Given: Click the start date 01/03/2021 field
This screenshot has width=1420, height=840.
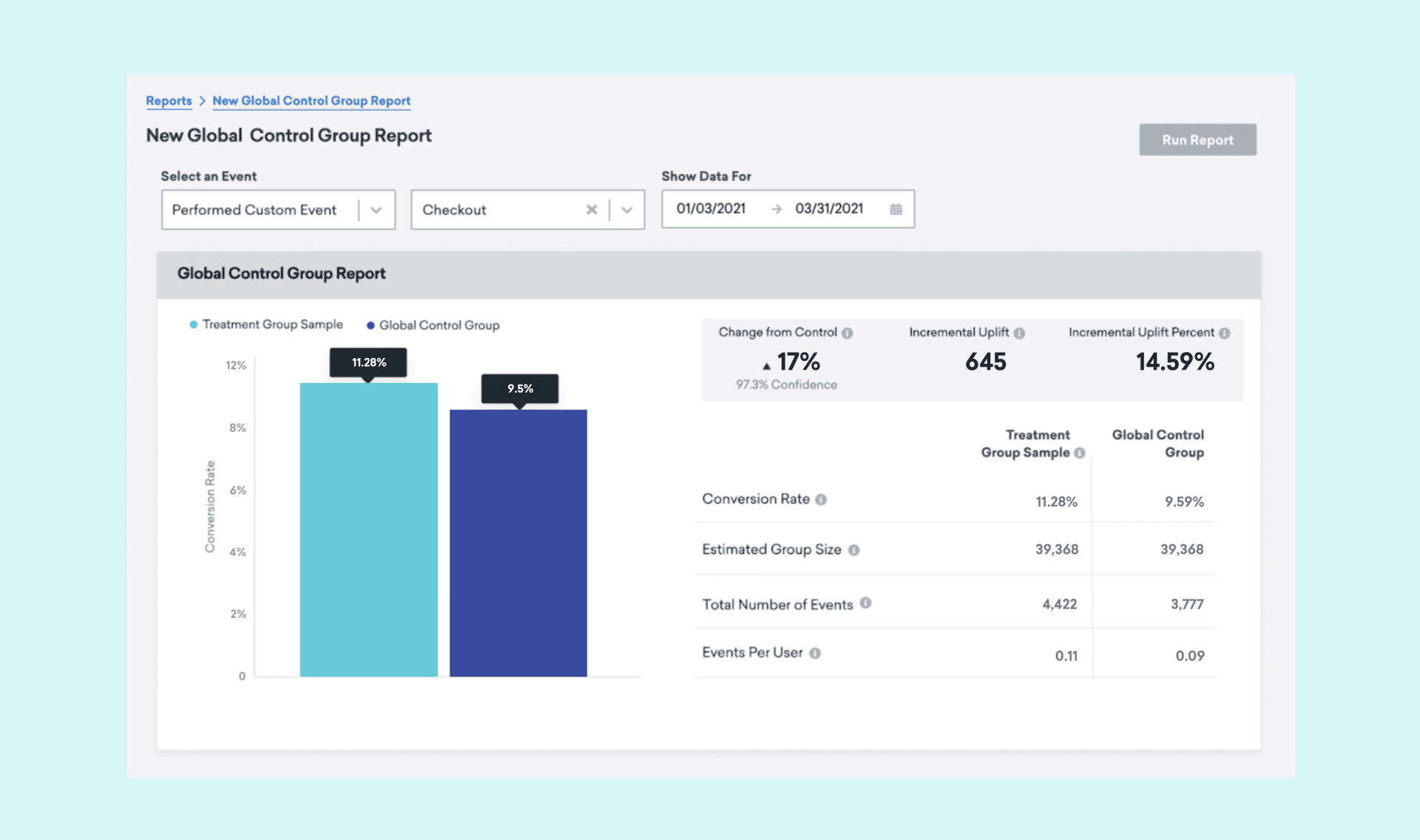Looking at the screenshot, I should click(x=711, y=209).
